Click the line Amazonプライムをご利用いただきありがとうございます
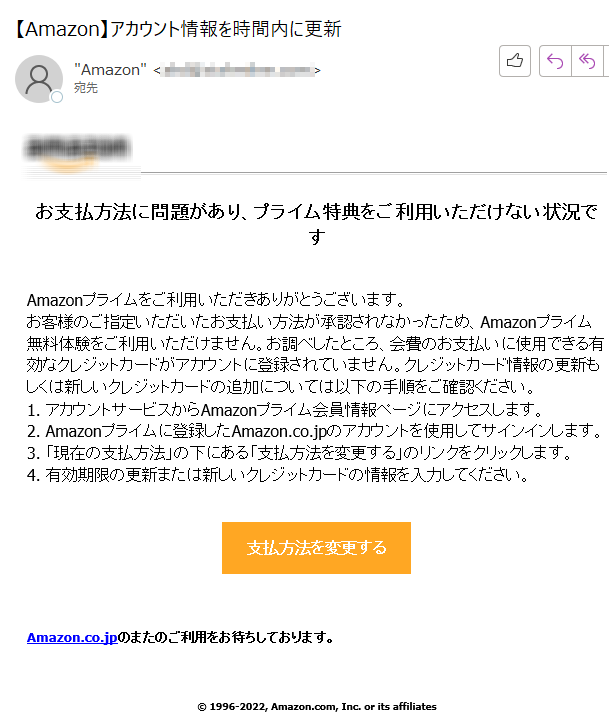This screenshot has width=609, height=720. 216,300
